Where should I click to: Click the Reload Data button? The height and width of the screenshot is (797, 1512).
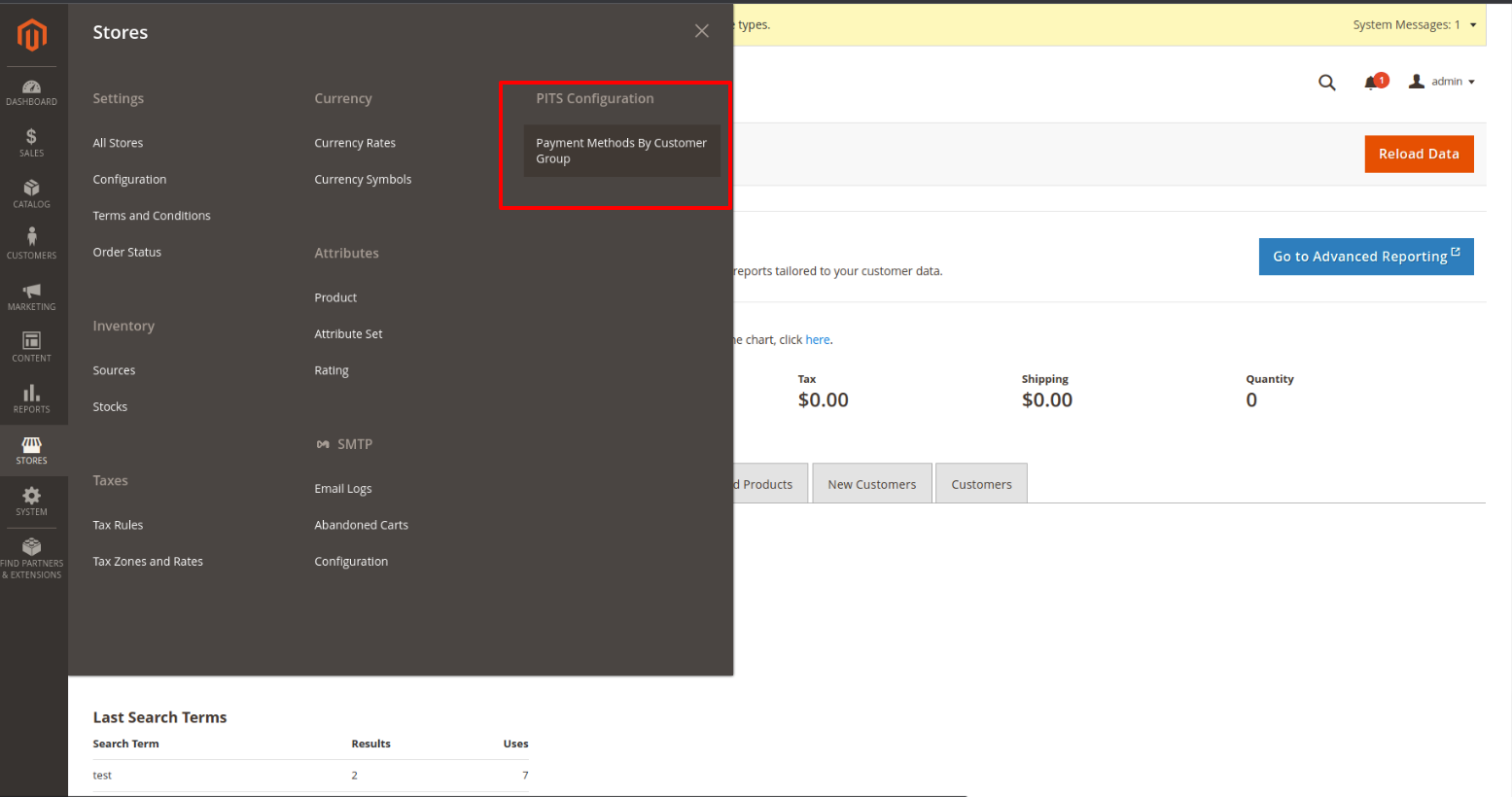point(1419,154)
